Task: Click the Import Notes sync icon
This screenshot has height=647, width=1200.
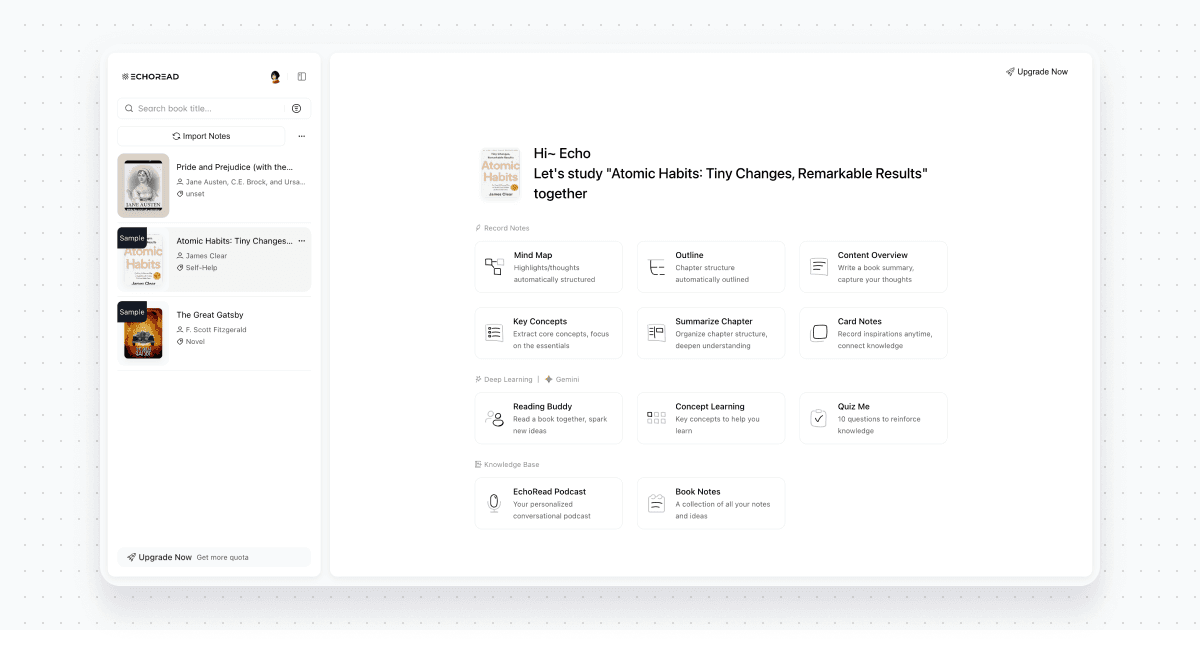Action: [x=176, y=136]
